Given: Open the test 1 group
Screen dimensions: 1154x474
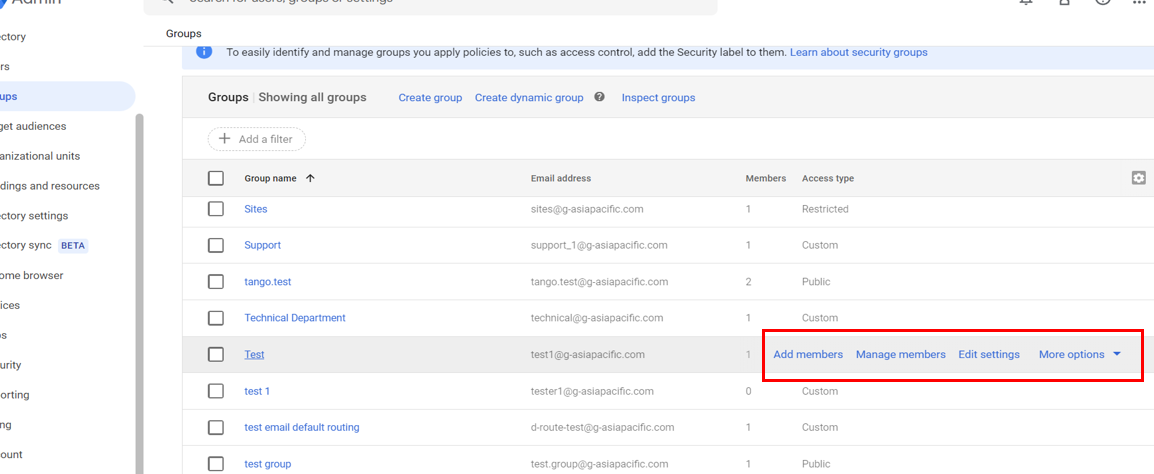Looking at the screenshot, I should coord(257,391).
